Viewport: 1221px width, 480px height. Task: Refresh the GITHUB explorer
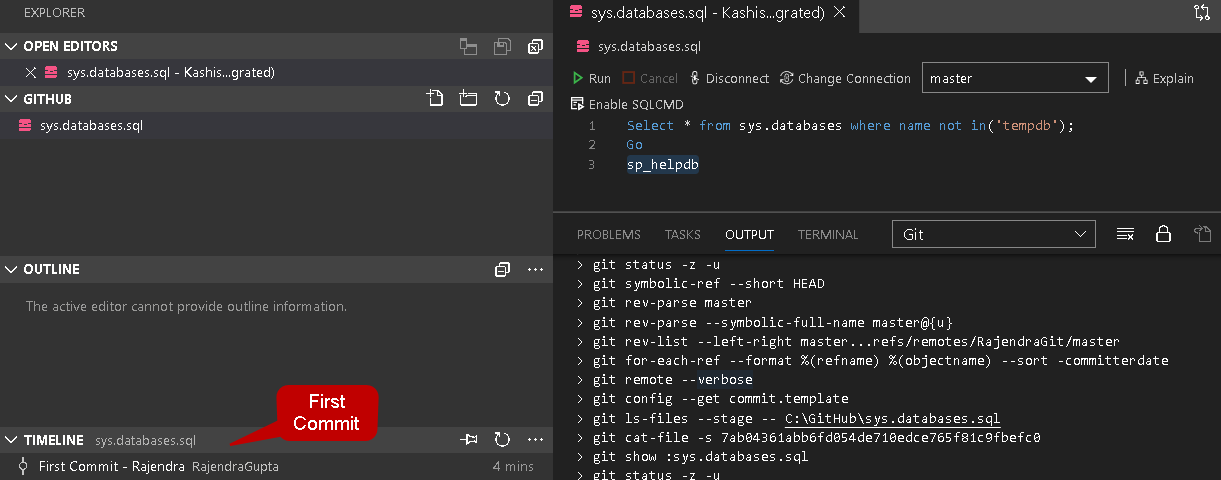[502, 99]
